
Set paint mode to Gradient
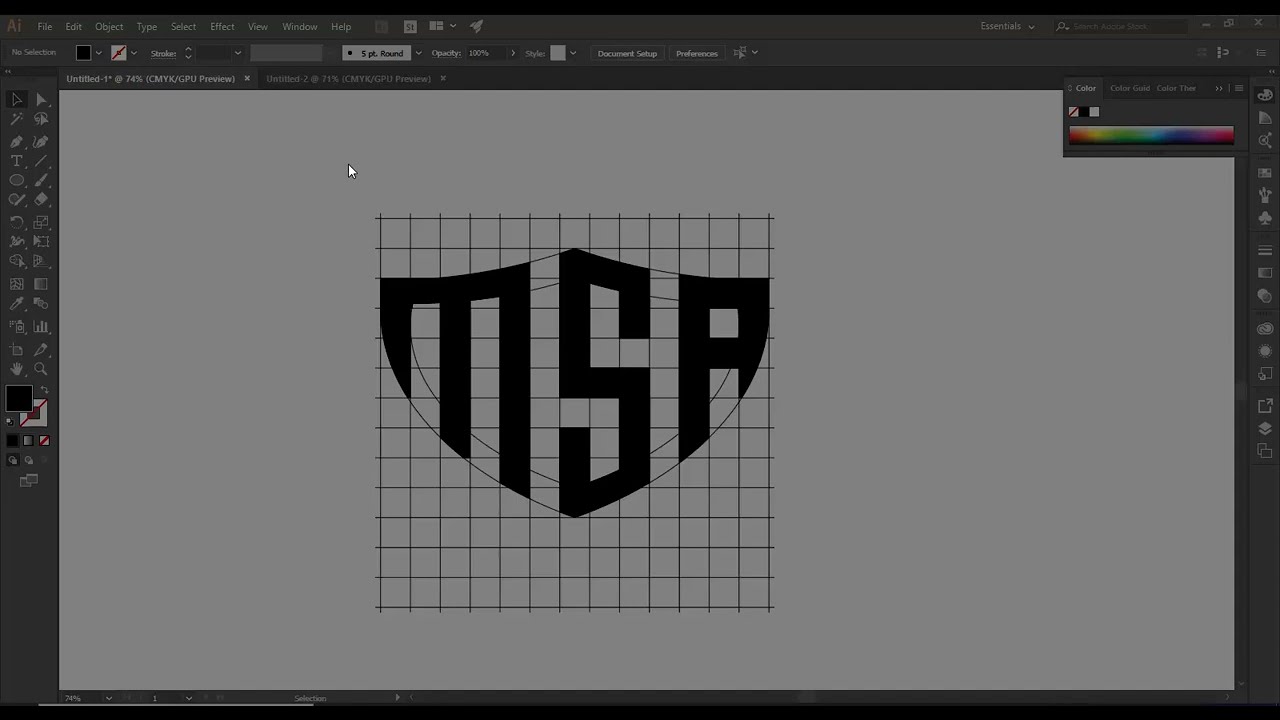pos(28,441)
